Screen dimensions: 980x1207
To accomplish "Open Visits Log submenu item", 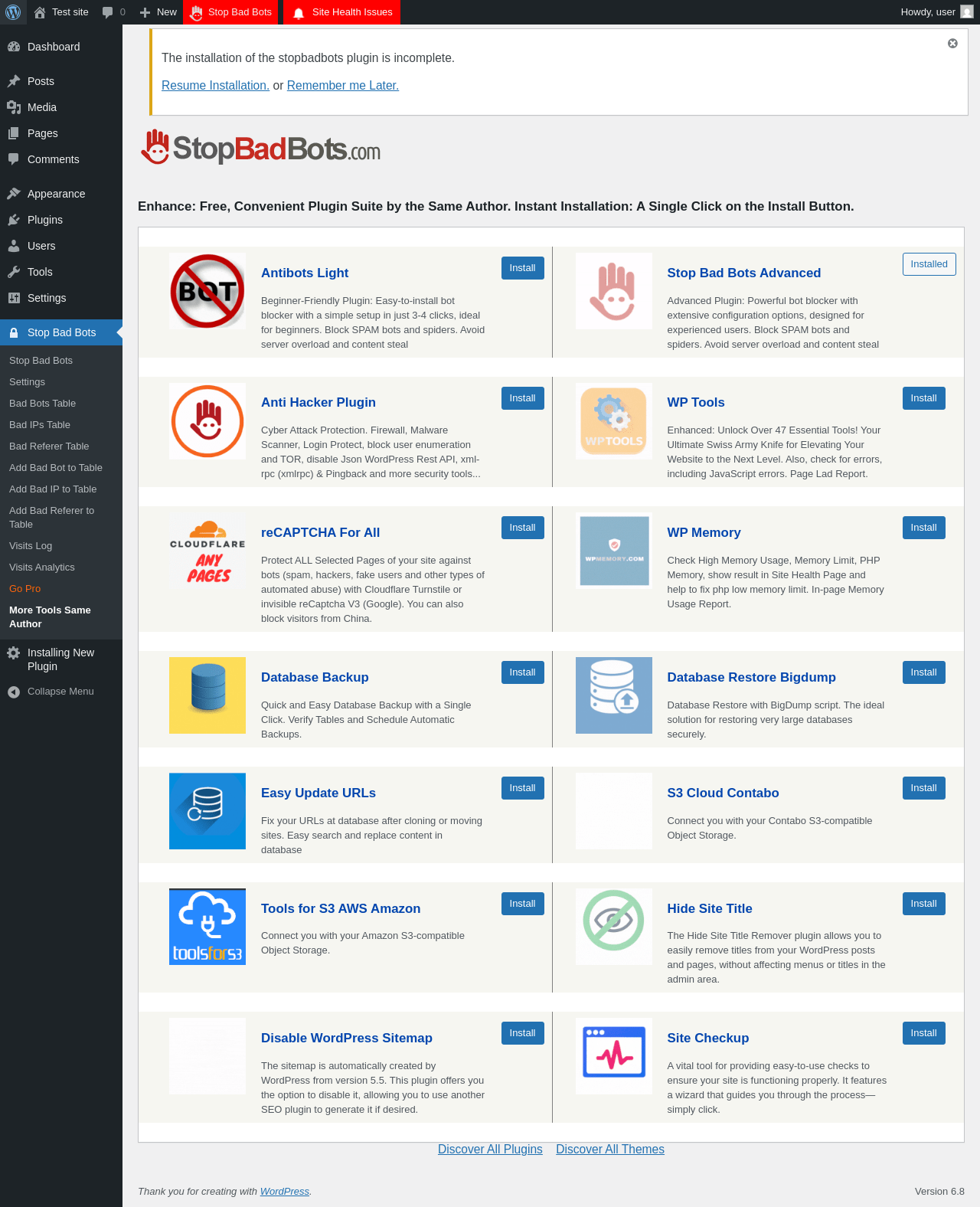I will tap(31, 546).
